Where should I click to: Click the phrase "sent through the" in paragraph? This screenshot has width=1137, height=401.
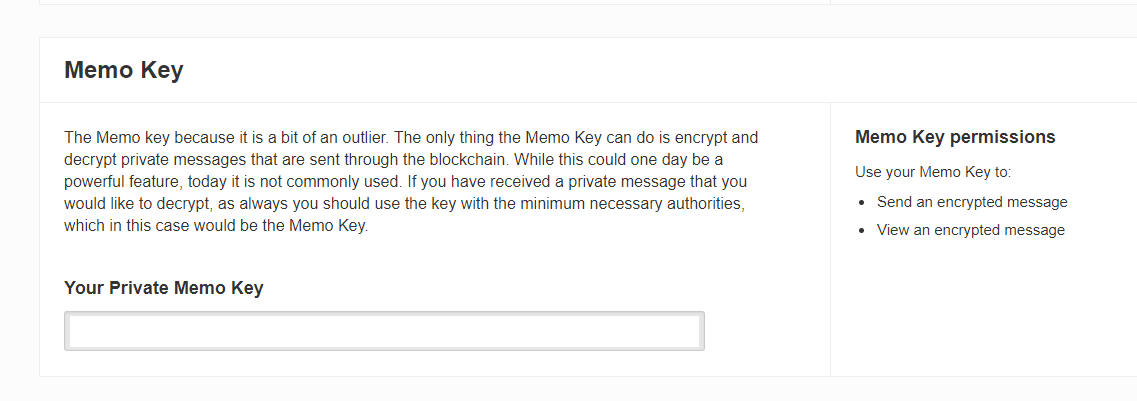coord(380,160)
